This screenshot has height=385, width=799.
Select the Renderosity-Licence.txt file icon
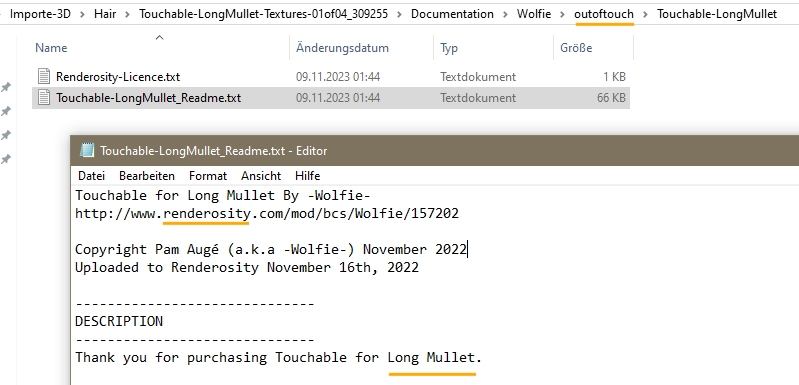tap(44, 76)
